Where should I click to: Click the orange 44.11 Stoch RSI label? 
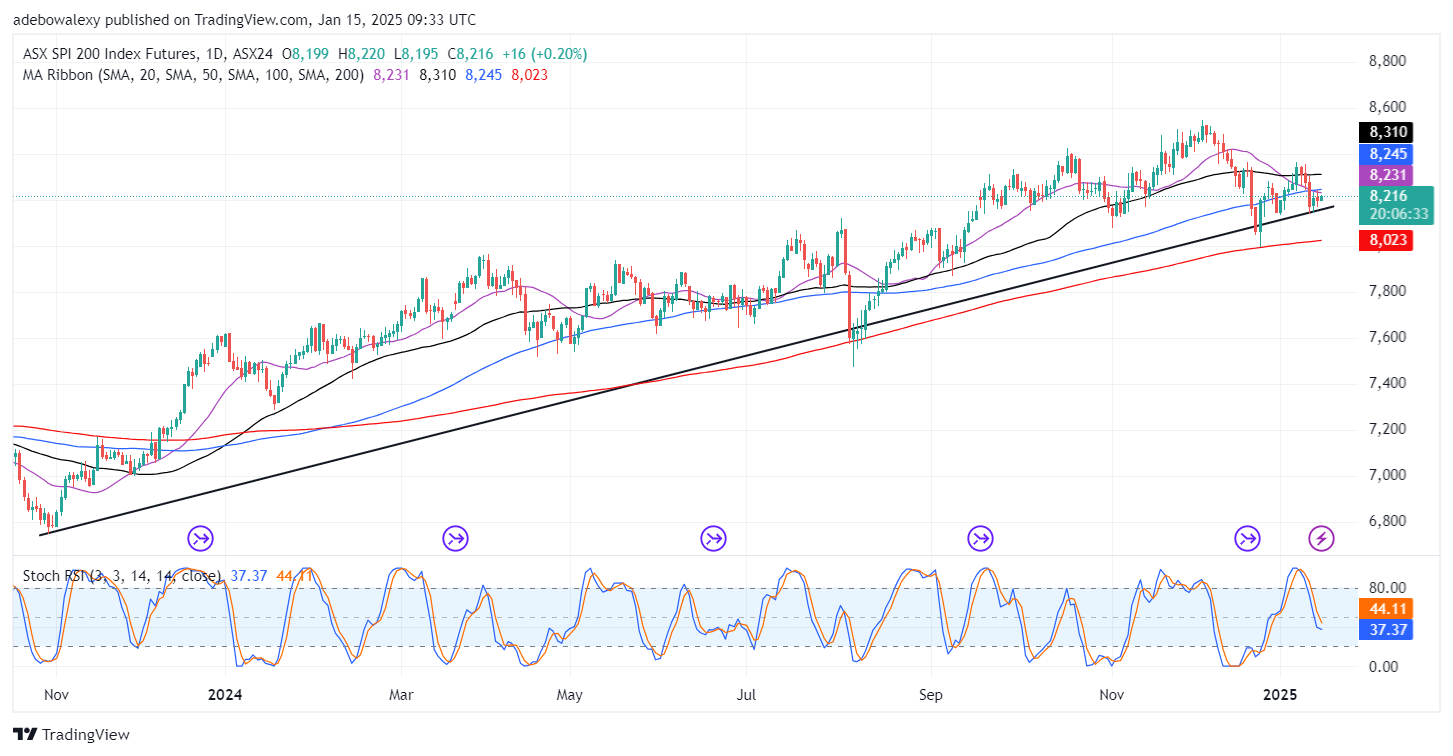pyautogui.click(x=1387, y=608)
